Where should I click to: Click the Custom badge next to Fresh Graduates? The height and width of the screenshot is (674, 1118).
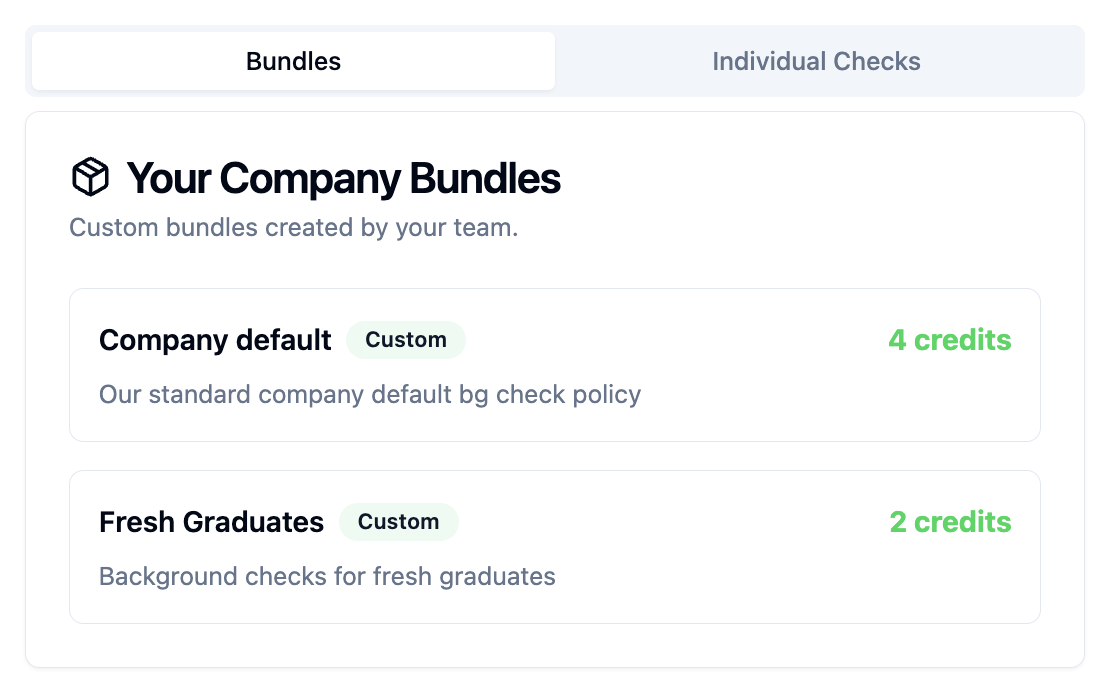[x=399, y=522]
